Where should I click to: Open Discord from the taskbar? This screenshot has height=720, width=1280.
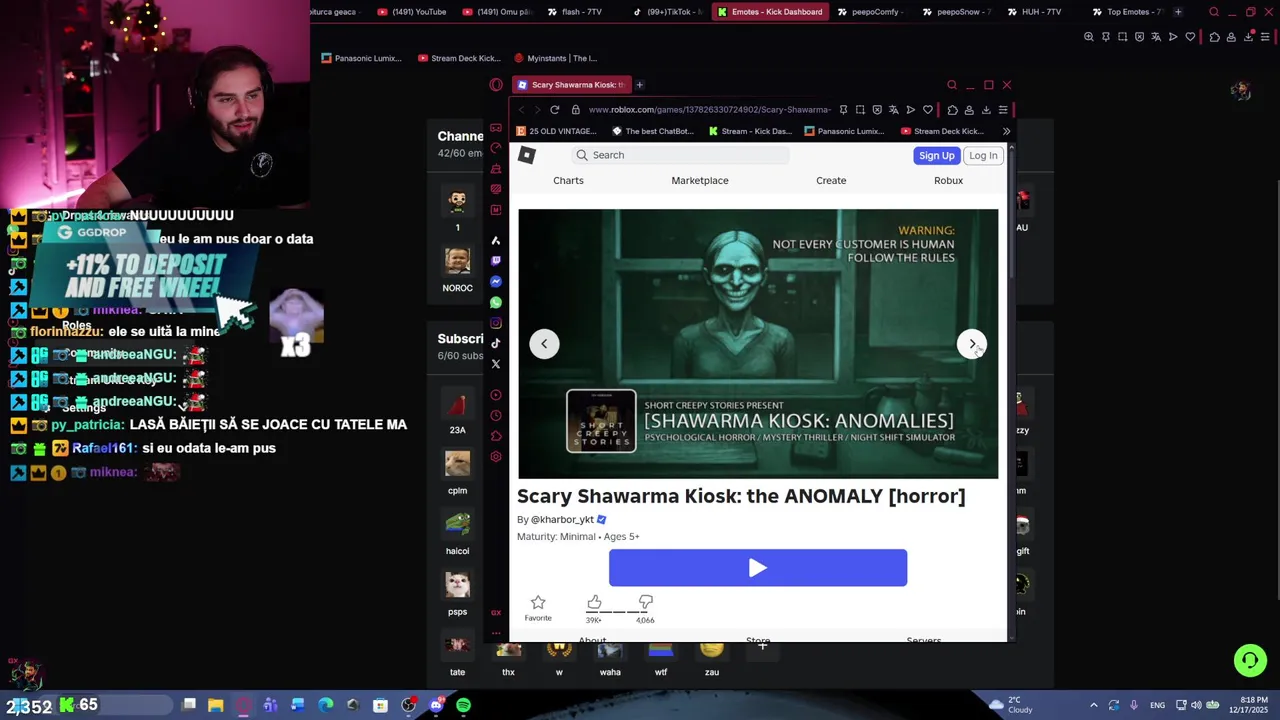click(436, 705)
